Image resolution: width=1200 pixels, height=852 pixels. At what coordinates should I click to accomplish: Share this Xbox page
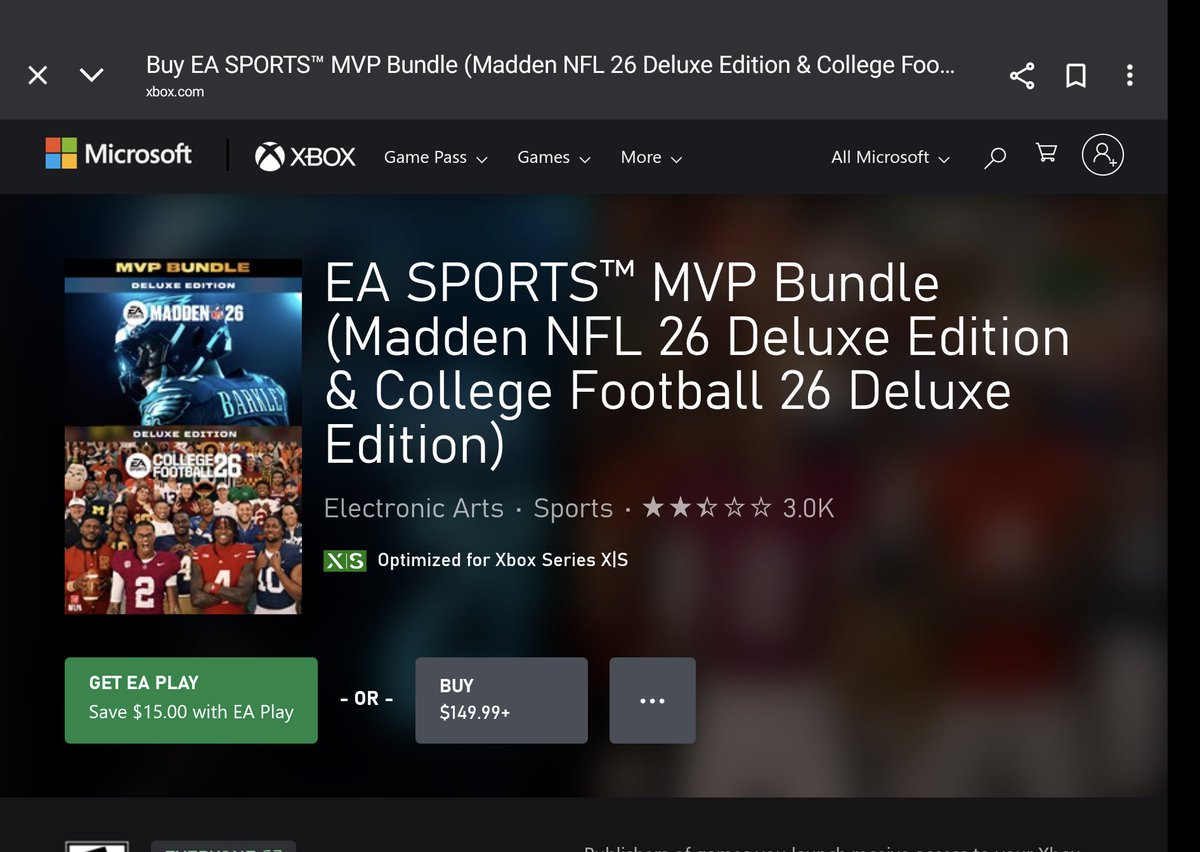pyautogui.click(x=1022, y=75)
